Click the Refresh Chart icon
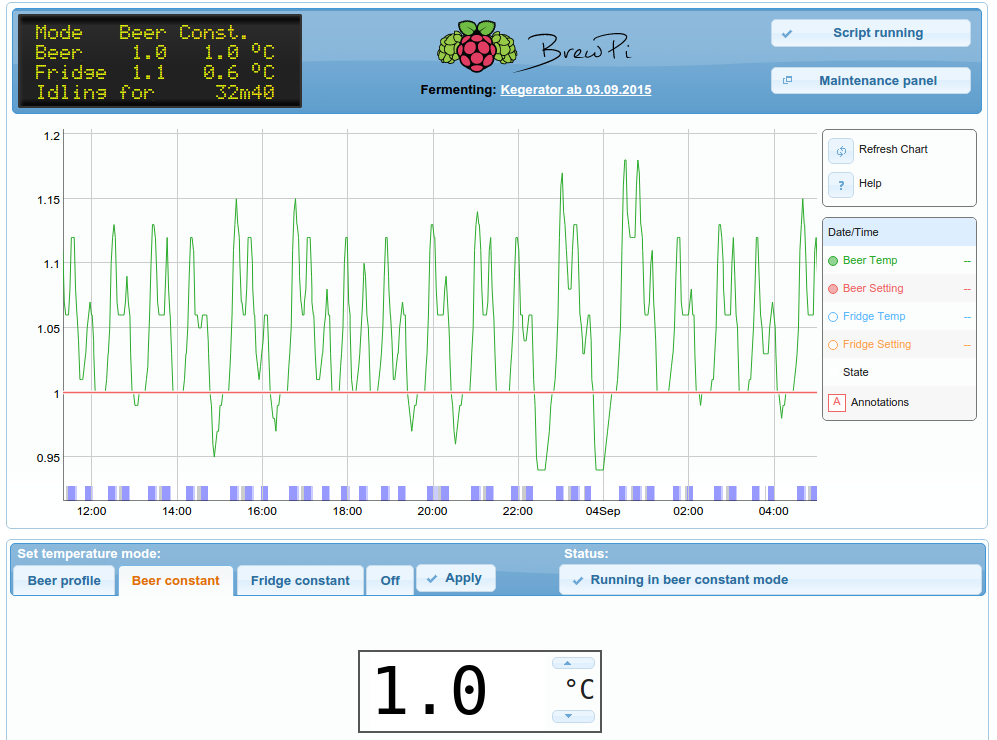The image size is (997, 740). click(x=841, y=151)
